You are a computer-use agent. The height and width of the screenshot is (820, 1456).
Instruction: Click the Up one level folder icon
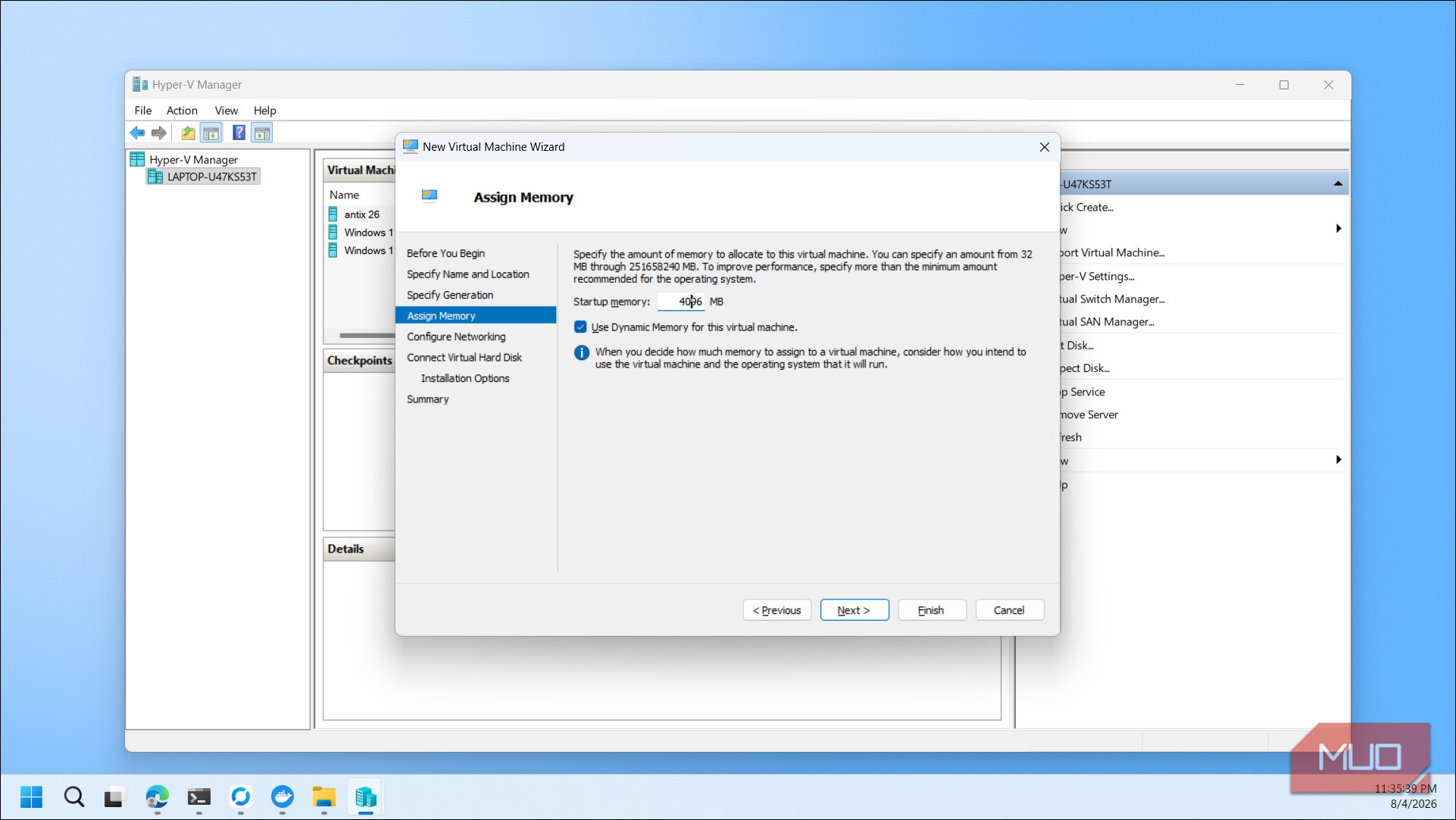click(x=188, y=133)
